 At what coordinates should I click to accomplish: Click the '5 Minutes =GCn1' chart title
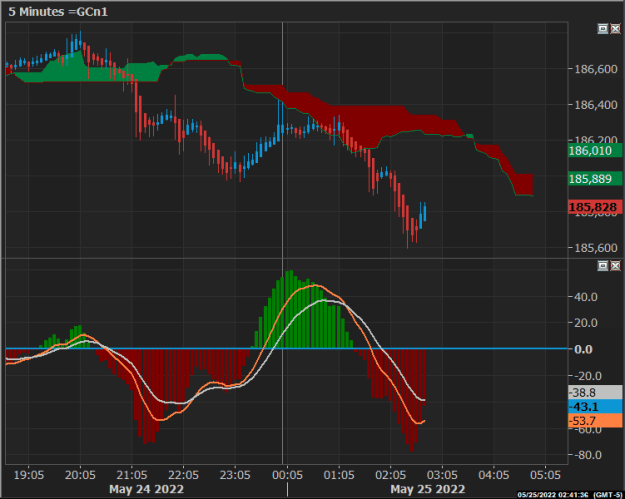tap(58, 12)
